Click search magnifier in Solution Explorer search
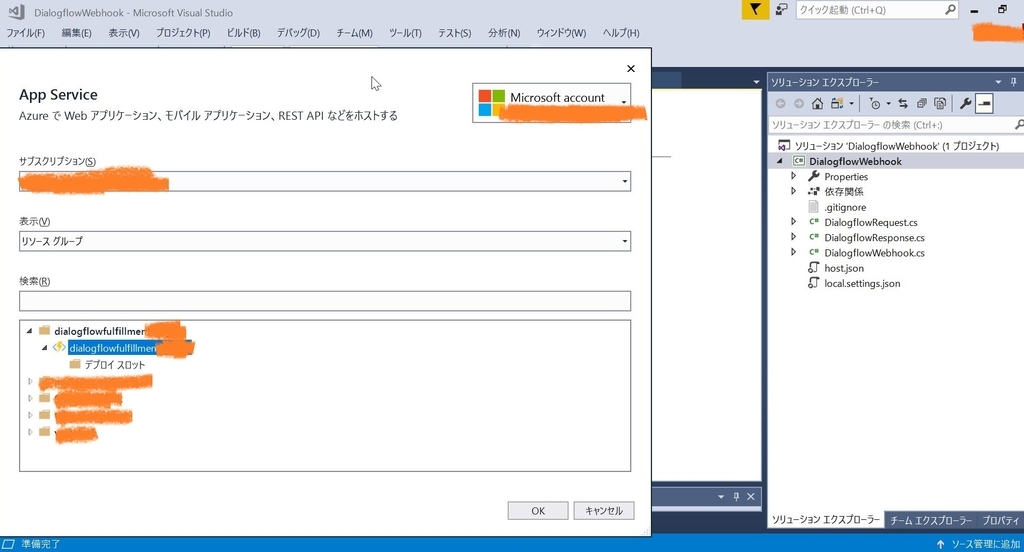 pos(1019,124)
